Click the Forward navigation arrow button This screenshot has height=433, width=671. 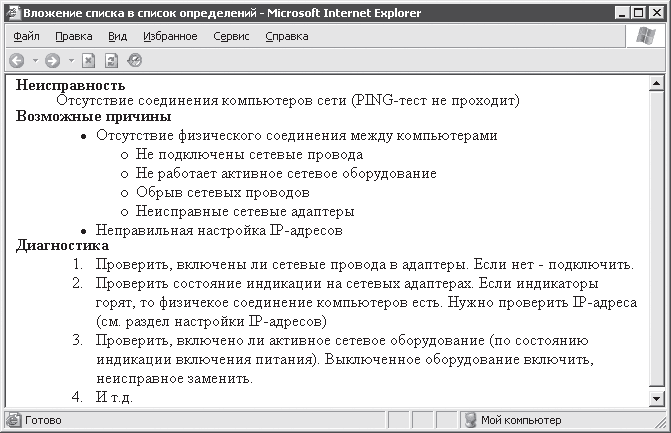[x=53, y=60]
